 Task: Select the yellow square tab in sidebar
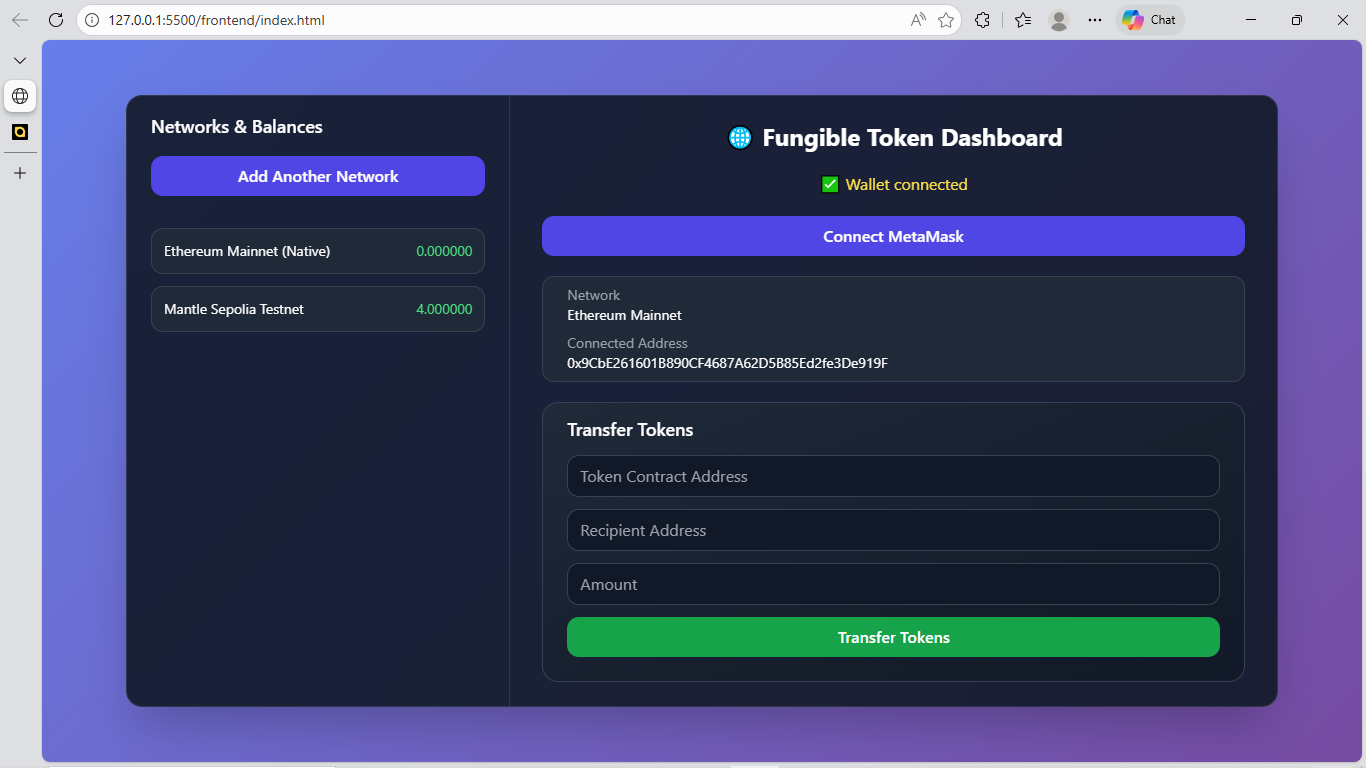click(20, 132)
